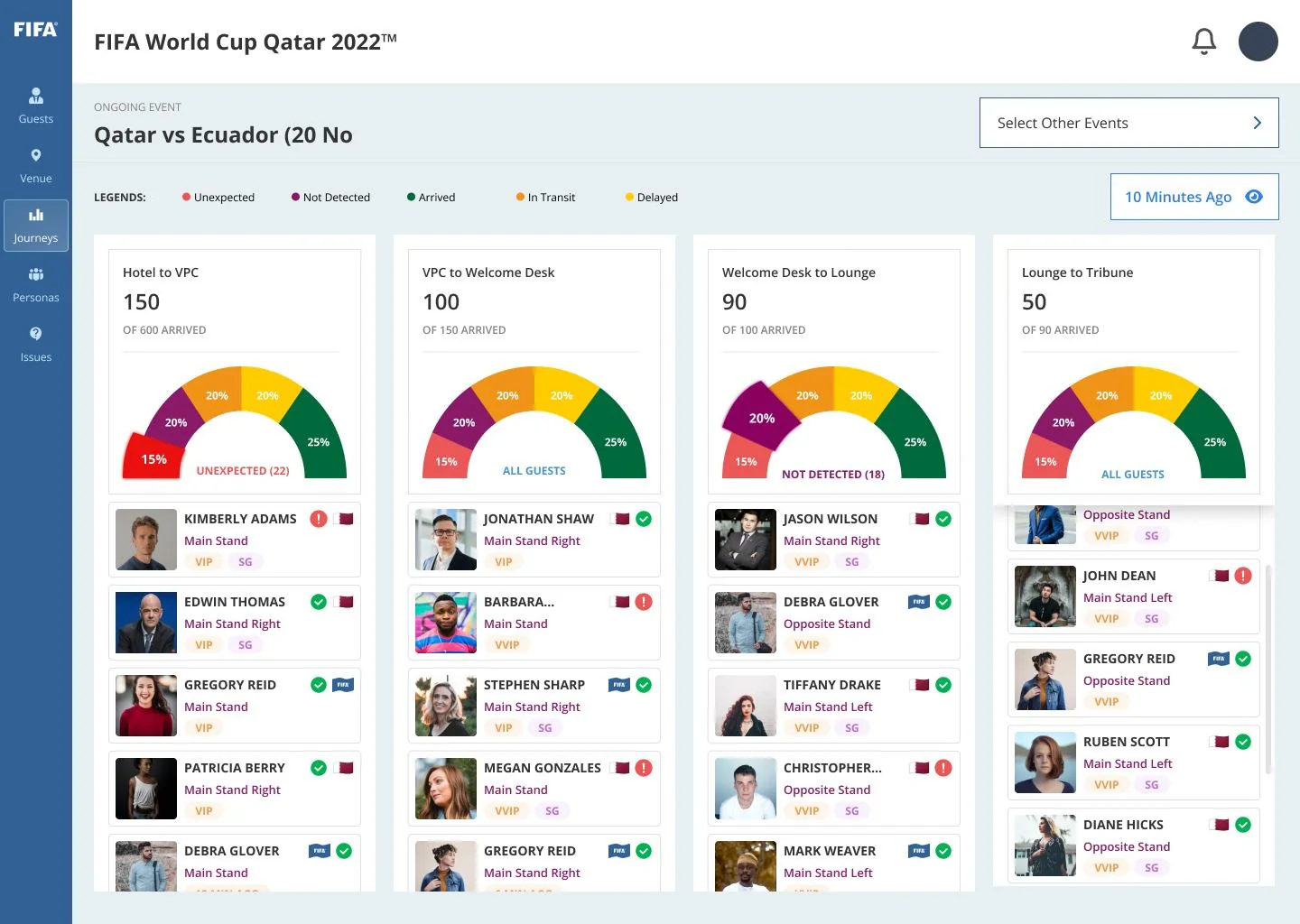This screenshot has width=1300, height=924.
Task: Open Personas in the sidebar
Action: point(36,285)
